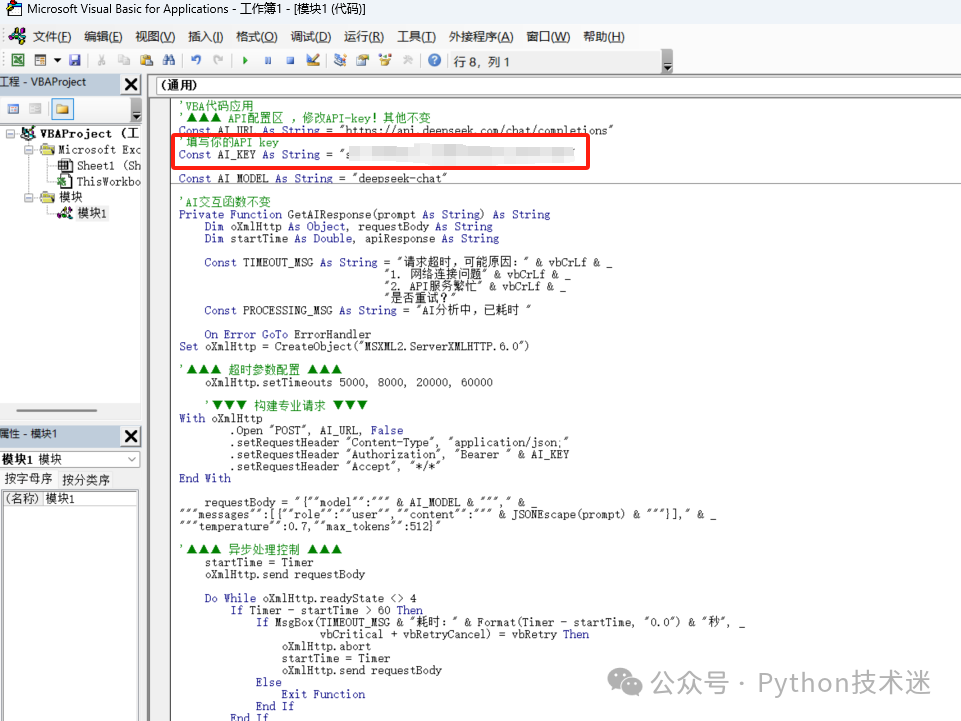This screenshot has height=721, width=961.
Task: Select Sheet1 in the project tree
Action: click(x=99, y=166)
